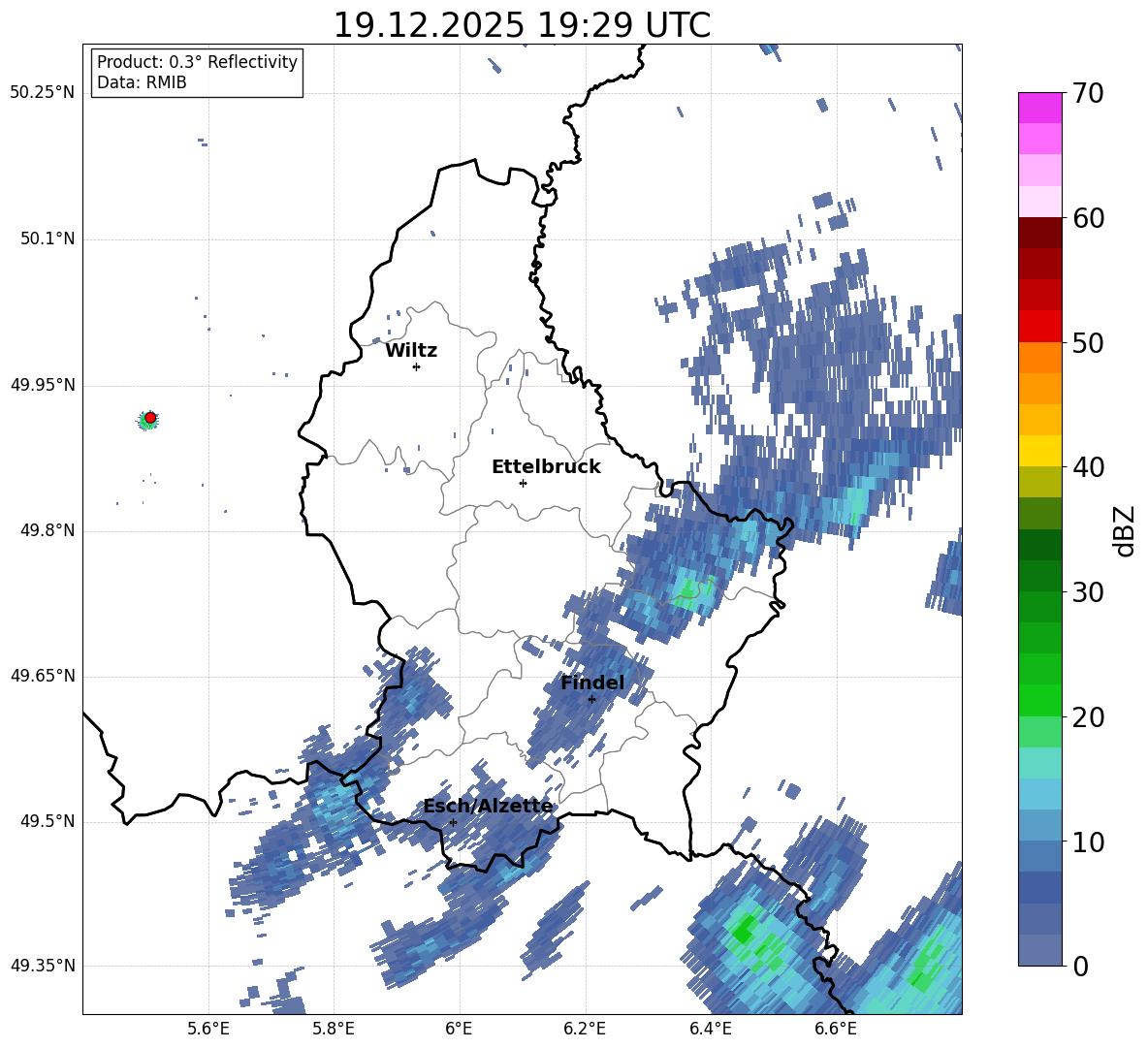Click the Wiltz station cross marker
The height and width of the screenshot is (1048, 1148).
pos(417,366)
